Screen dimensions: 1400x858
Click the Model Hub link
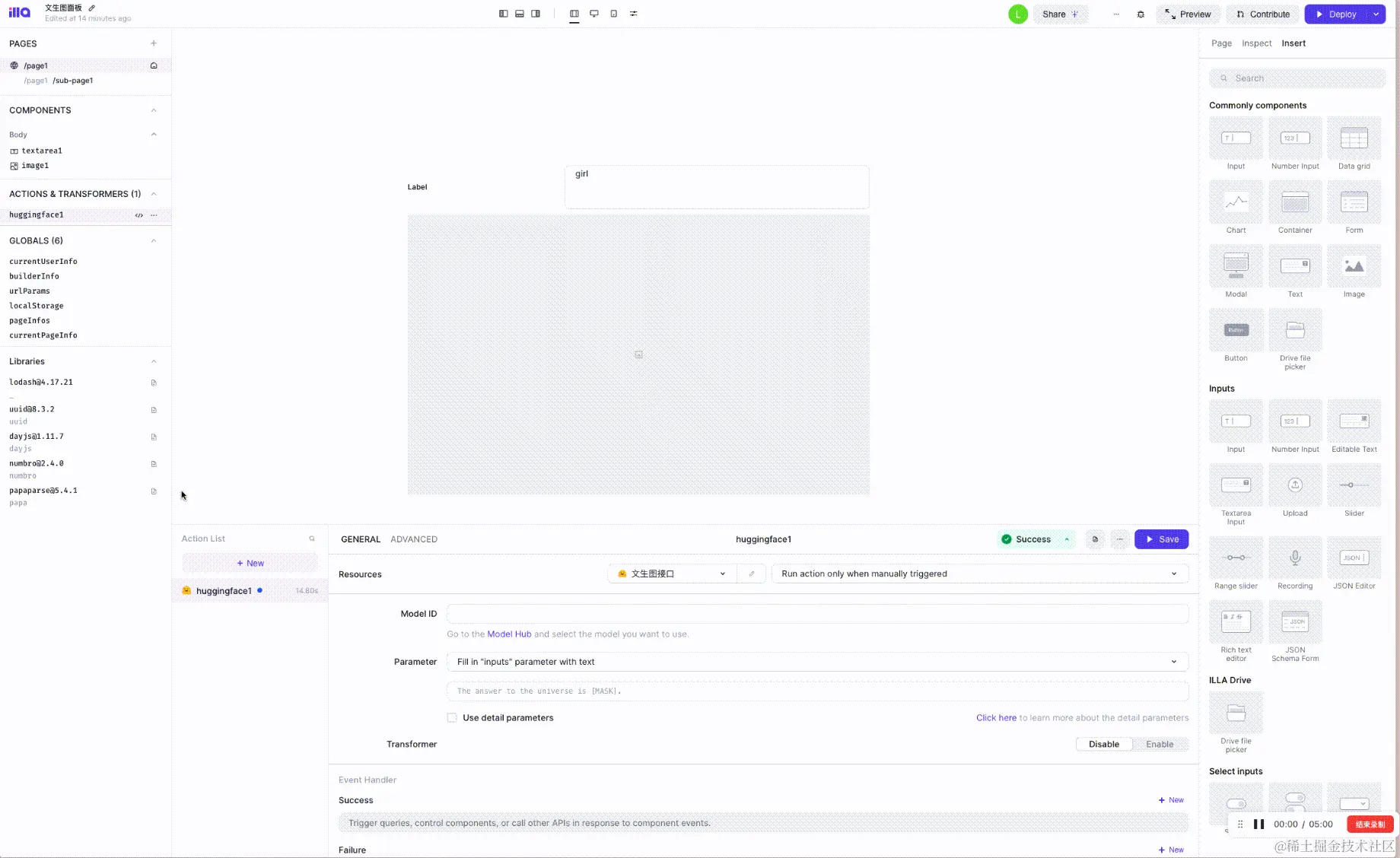point(509,634)
